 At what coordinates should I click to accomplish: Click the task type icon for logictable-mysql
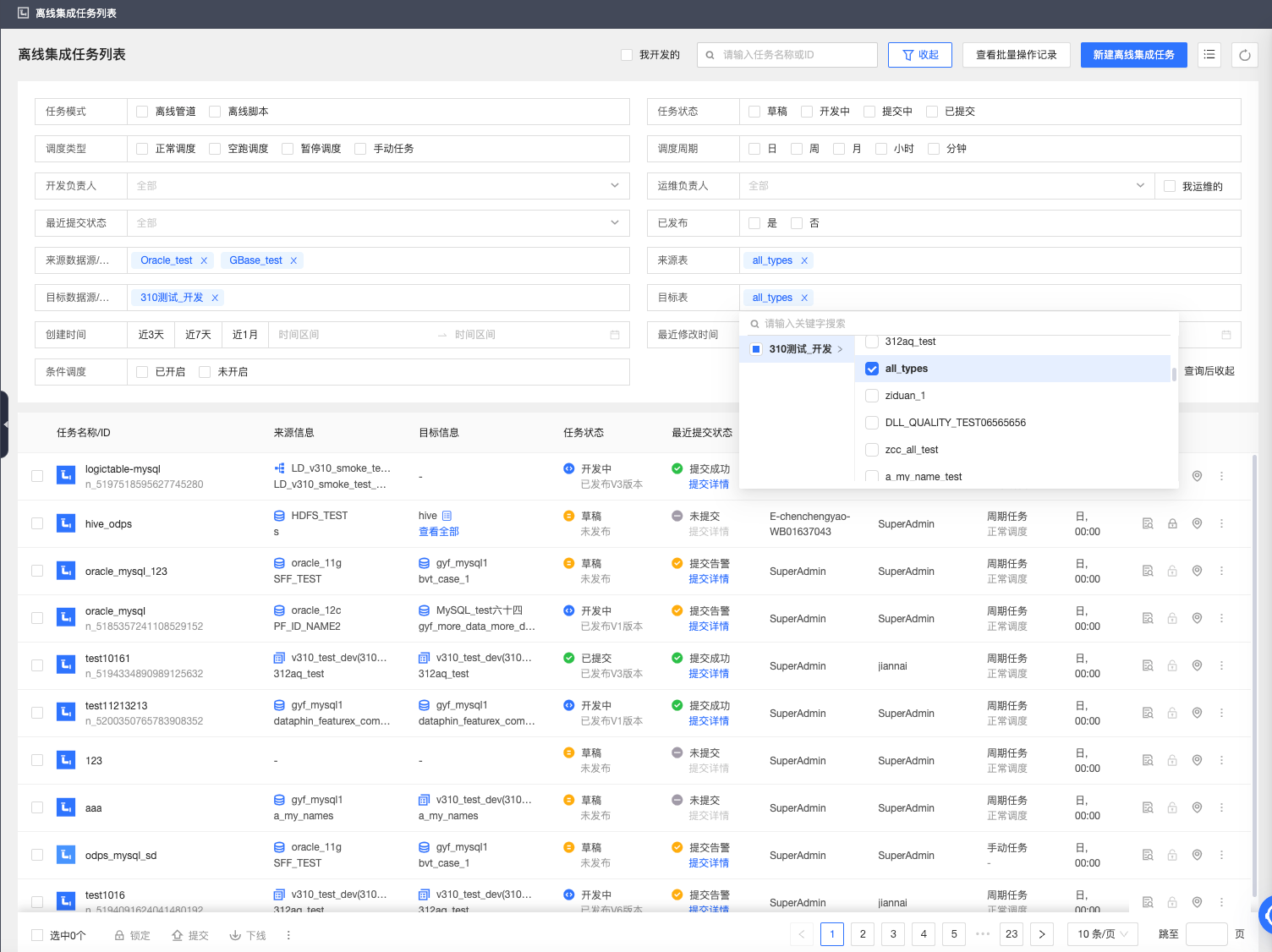point(66,476)
